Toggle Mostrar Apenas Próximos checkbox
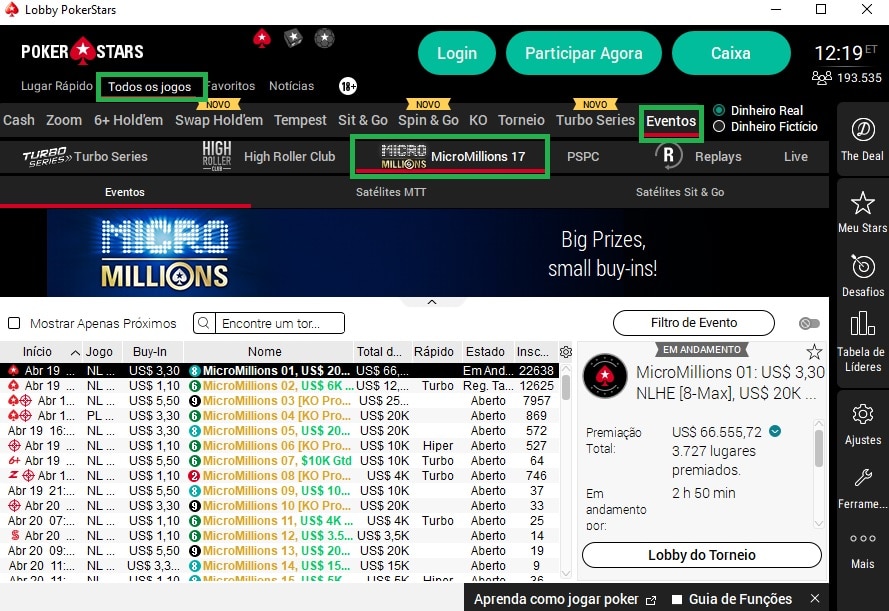The image size is (889, 611). [14, 323]
